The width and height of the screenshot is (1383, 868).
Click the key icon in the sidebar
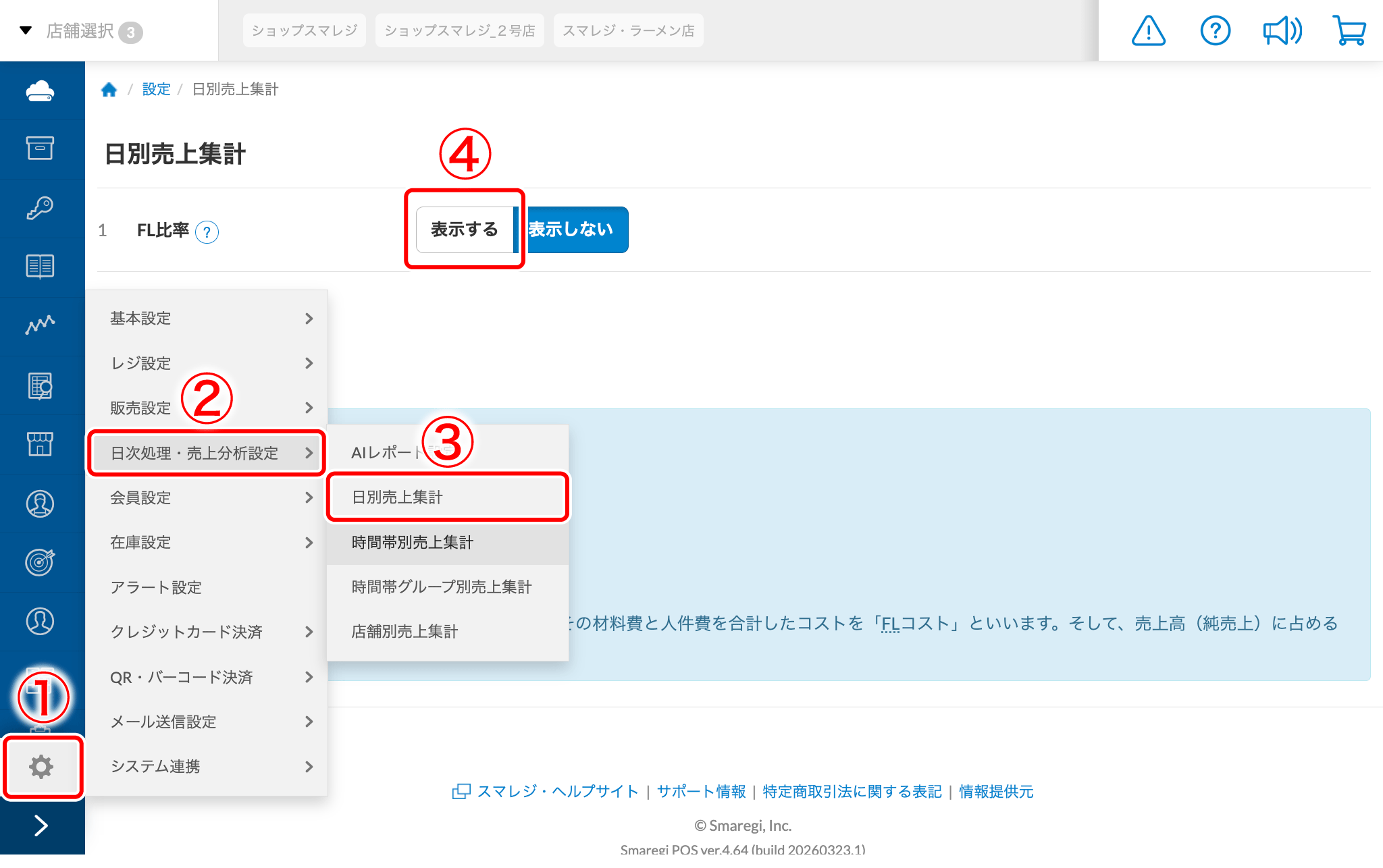click(42, 208)
